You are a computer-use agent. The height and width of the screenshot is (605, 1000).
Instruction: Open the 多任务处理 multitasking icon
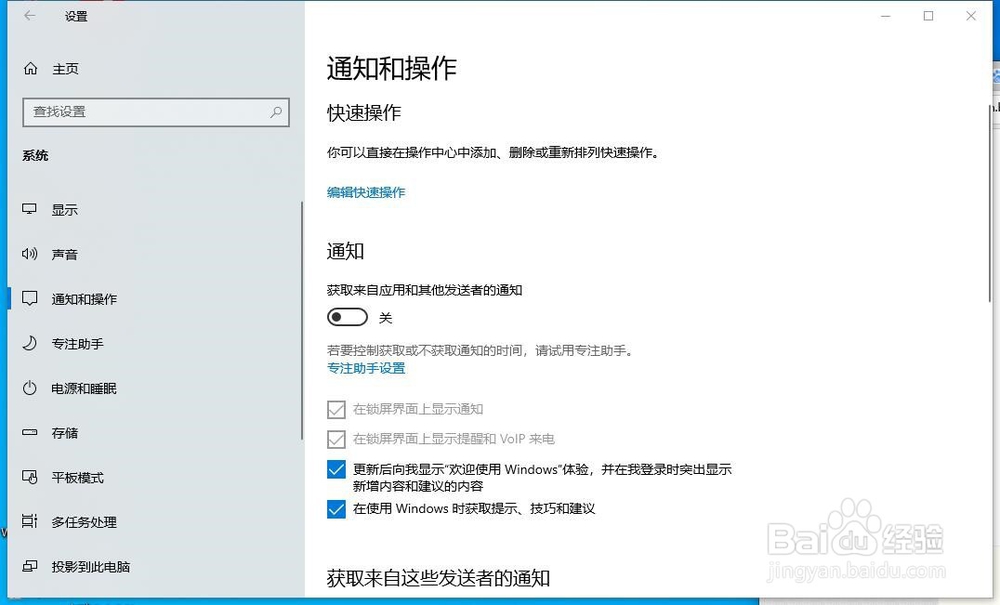(30, 521)
